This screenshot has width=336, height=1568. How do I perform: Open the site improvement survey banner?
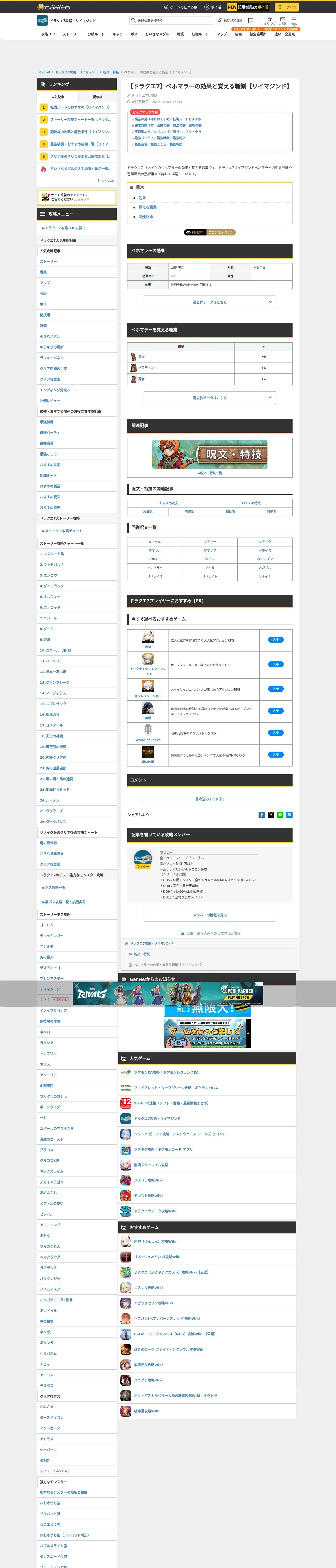pyautogui.click(x=77, y=197)
